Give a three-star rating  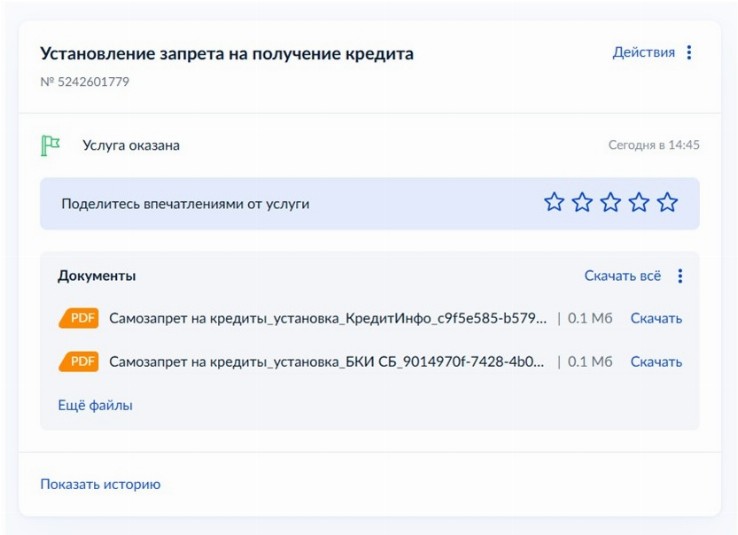pyautogui.click(x=610, y=203)
